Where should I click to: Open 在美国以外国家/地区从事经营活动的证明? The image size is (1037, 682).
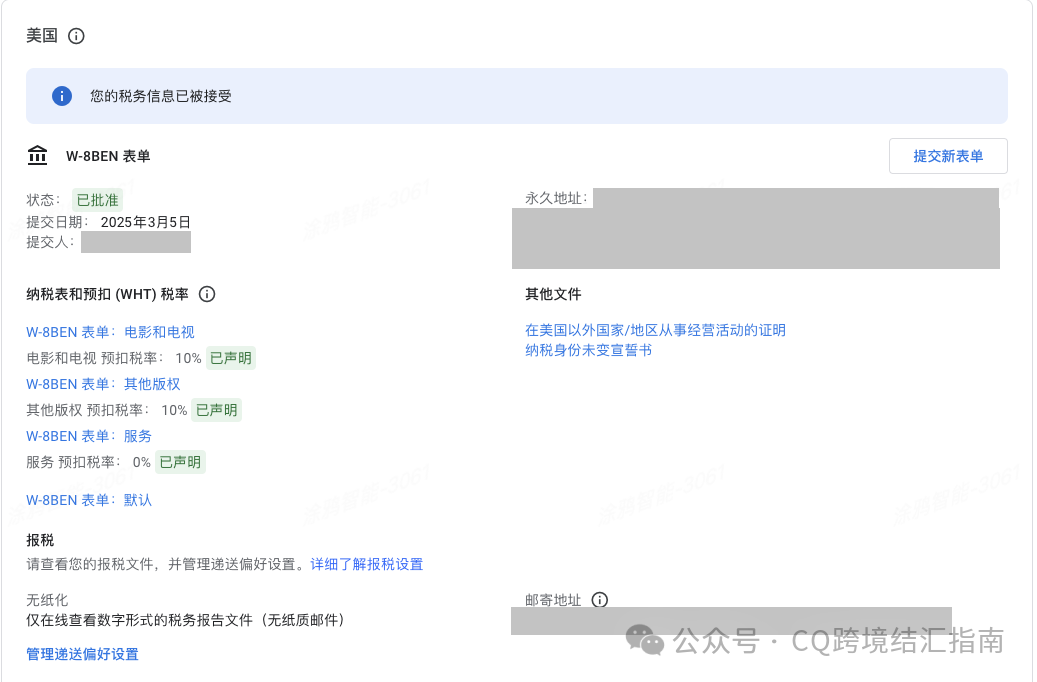(653, 330)
